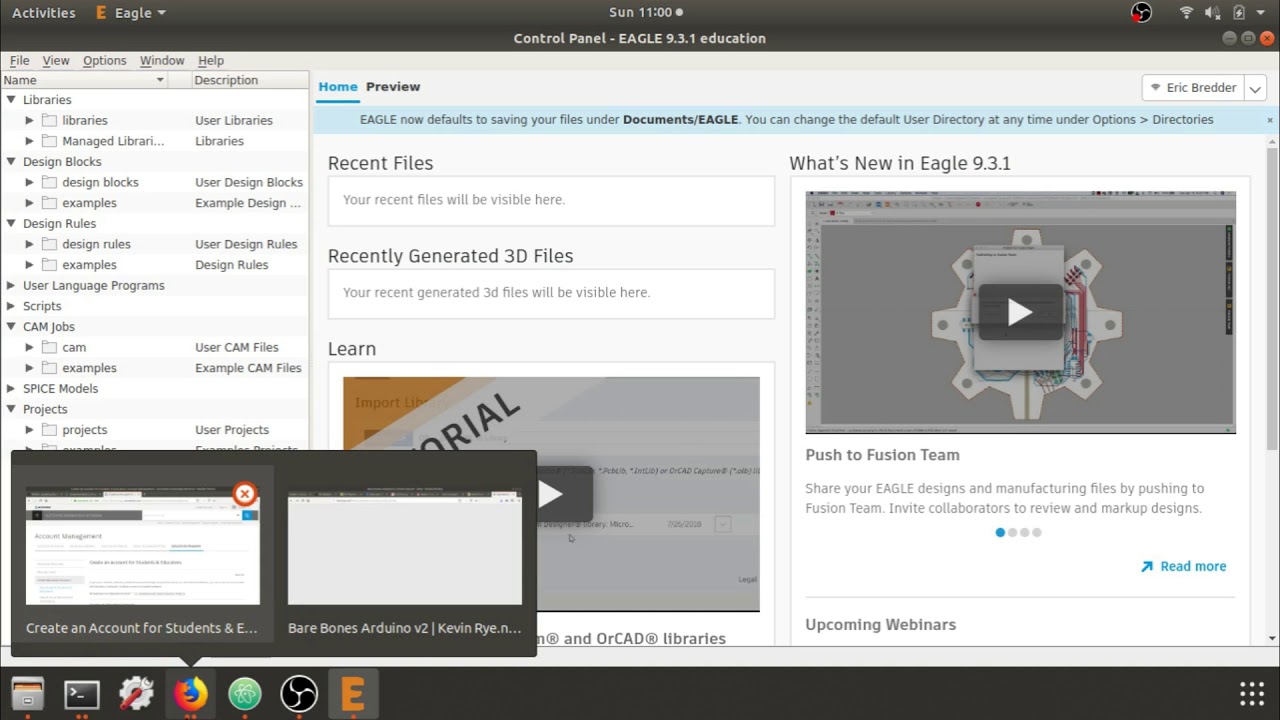Click the Firefox dock icon
This screenshot has width=1280, height=720.
190,693
